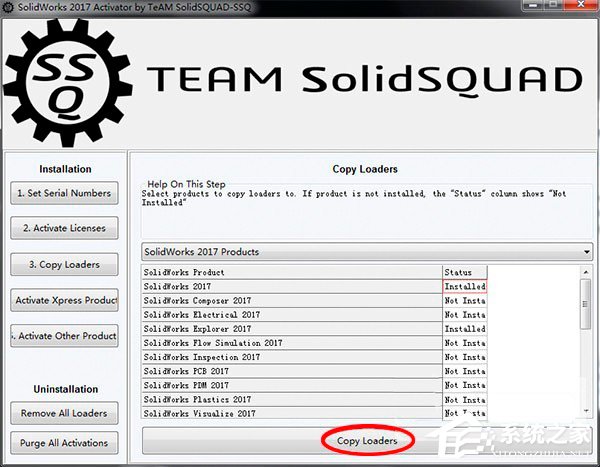
Task: Click Activate Xpress Products button
Action: click(64, 300)
